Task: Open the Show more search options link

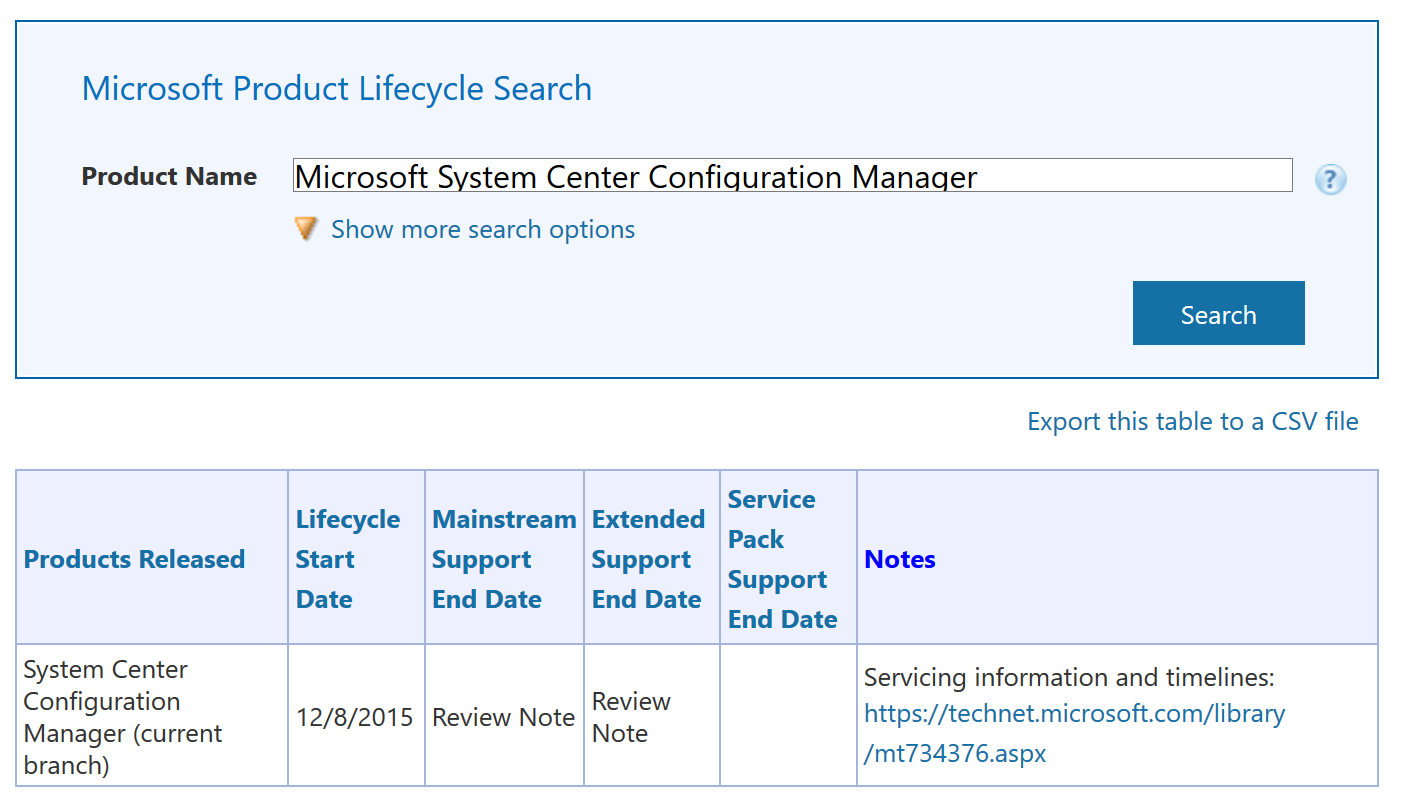Action: click(x=483, y=229)
